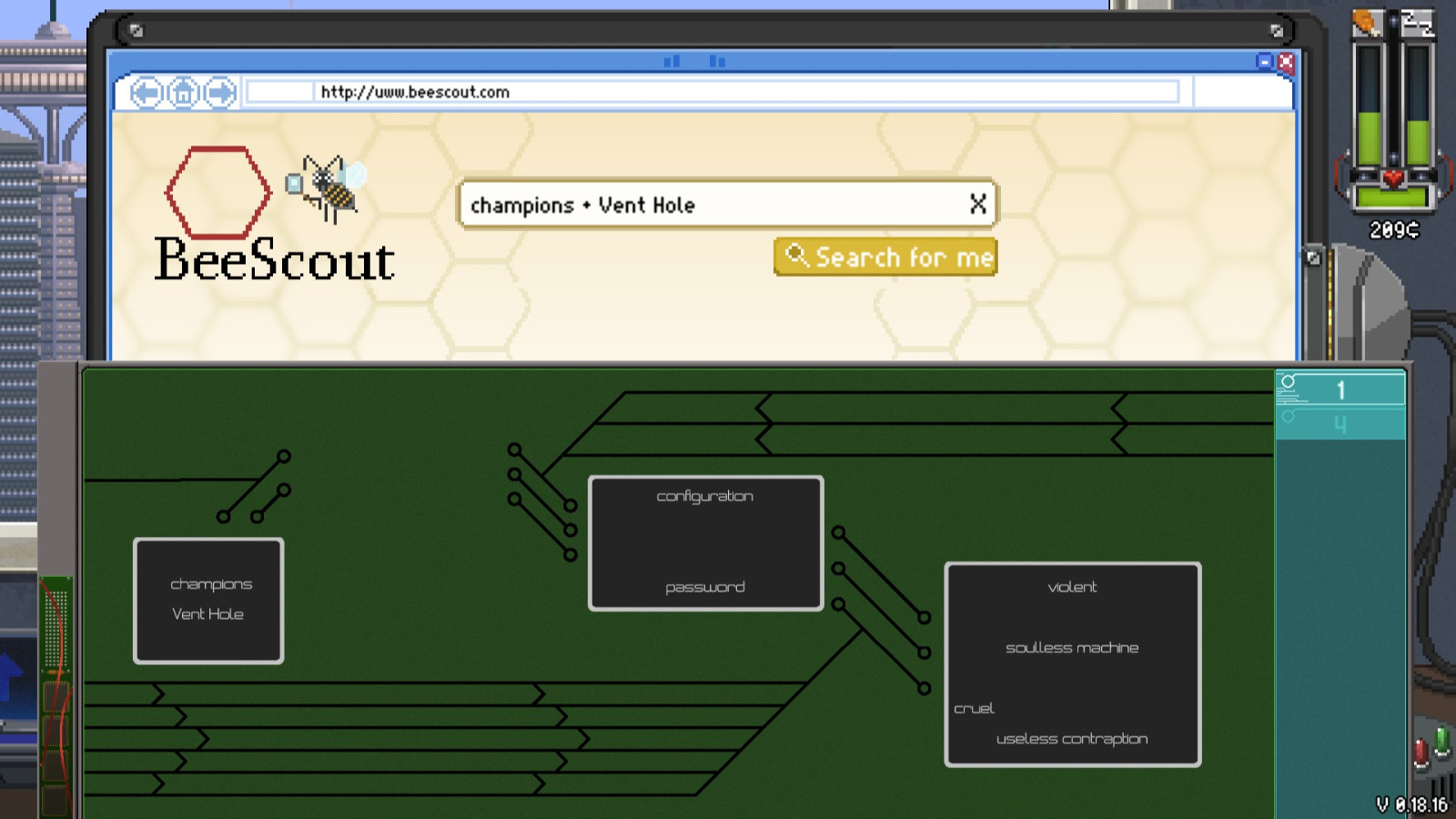1456x819 pixels.
Task: Switch to cage tab 4
Action: (1340, 424)
